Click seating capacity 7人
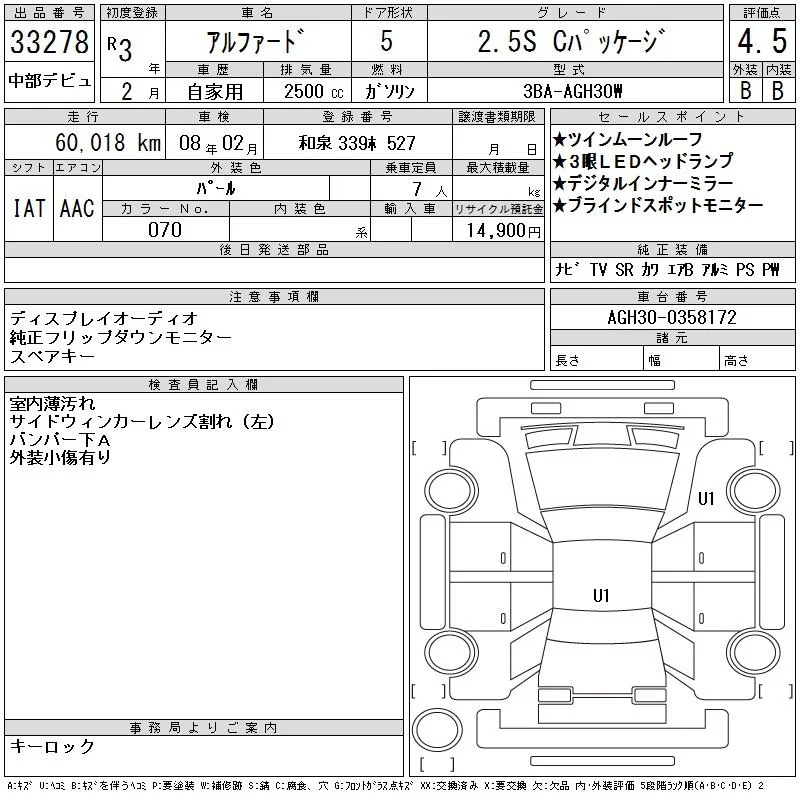The height and width of the screenshot is (800, 800). point(430,189)
